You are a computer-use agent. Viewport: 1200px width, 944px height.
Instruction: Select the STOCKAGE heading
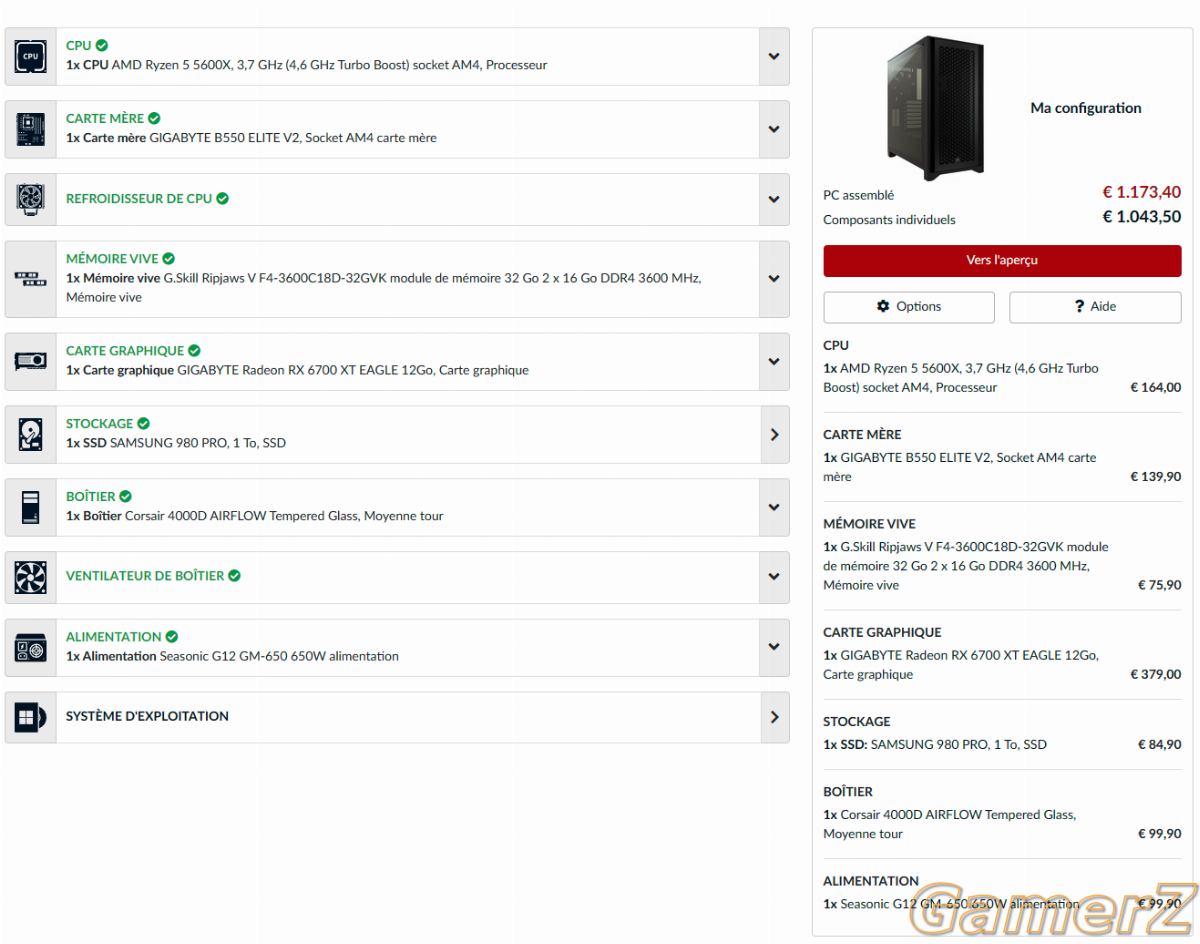(x=99, y=423)
